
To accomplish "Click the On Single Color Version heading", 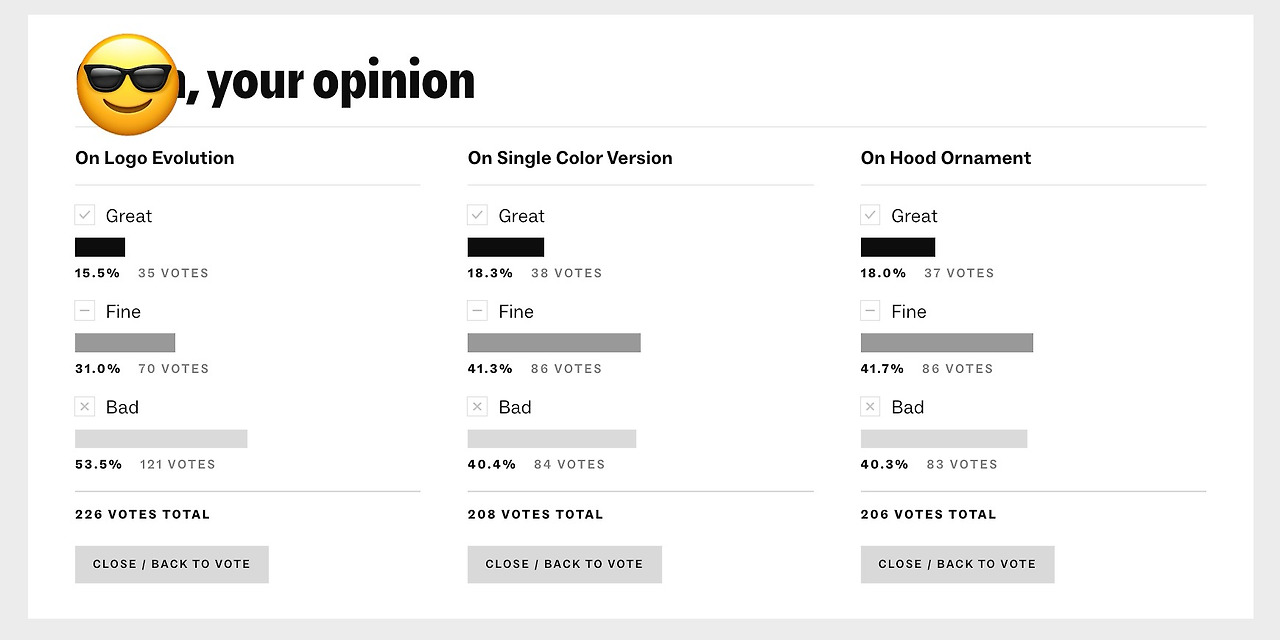I will [x=570, y=158].
